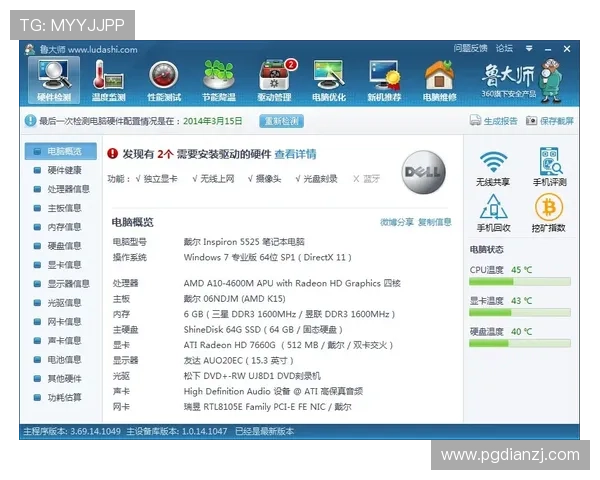This screenshot has width=600, height=480.
Task: Open the 电脑维修 repair house icon
Action: (439, 80)
